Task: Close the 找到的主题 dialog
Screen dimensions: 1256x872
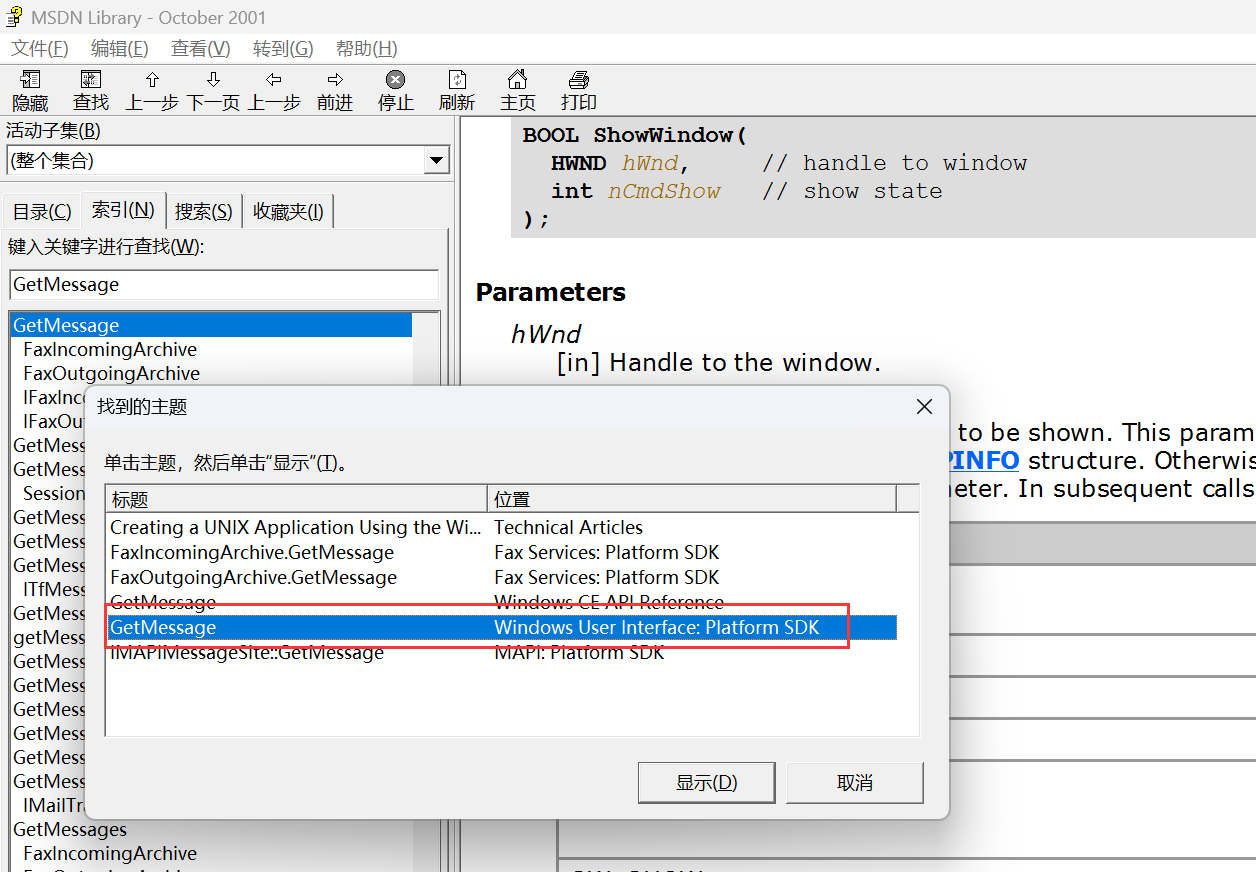Action: [x=924, y=407]
